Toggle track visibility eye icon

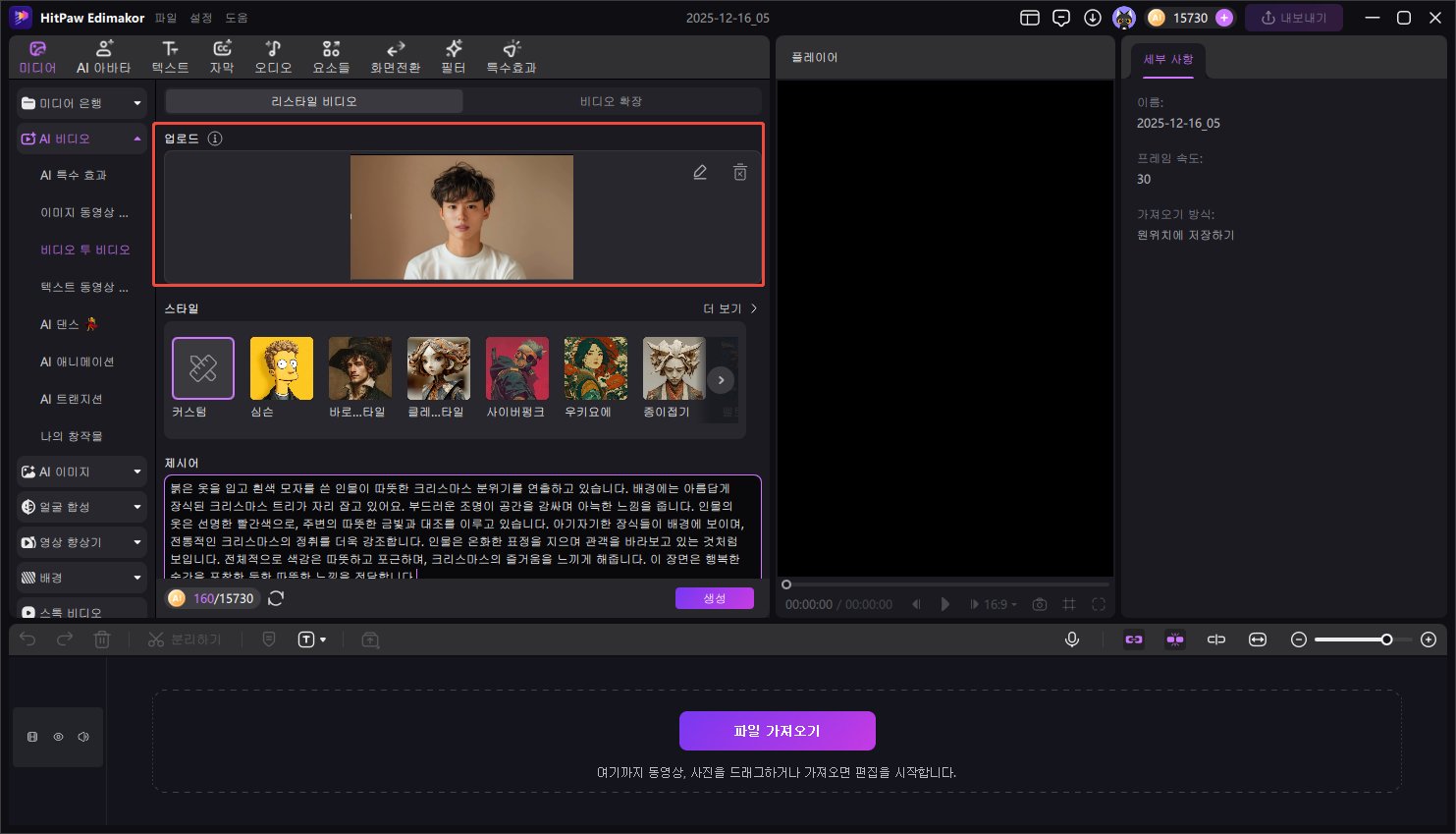pos(58,737)
